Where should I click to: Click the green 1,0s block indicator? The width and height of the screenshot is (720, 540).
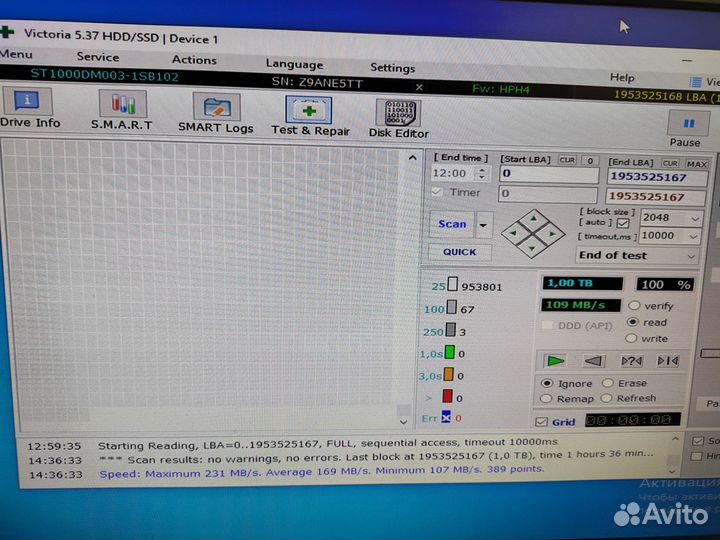coord(450,352)
